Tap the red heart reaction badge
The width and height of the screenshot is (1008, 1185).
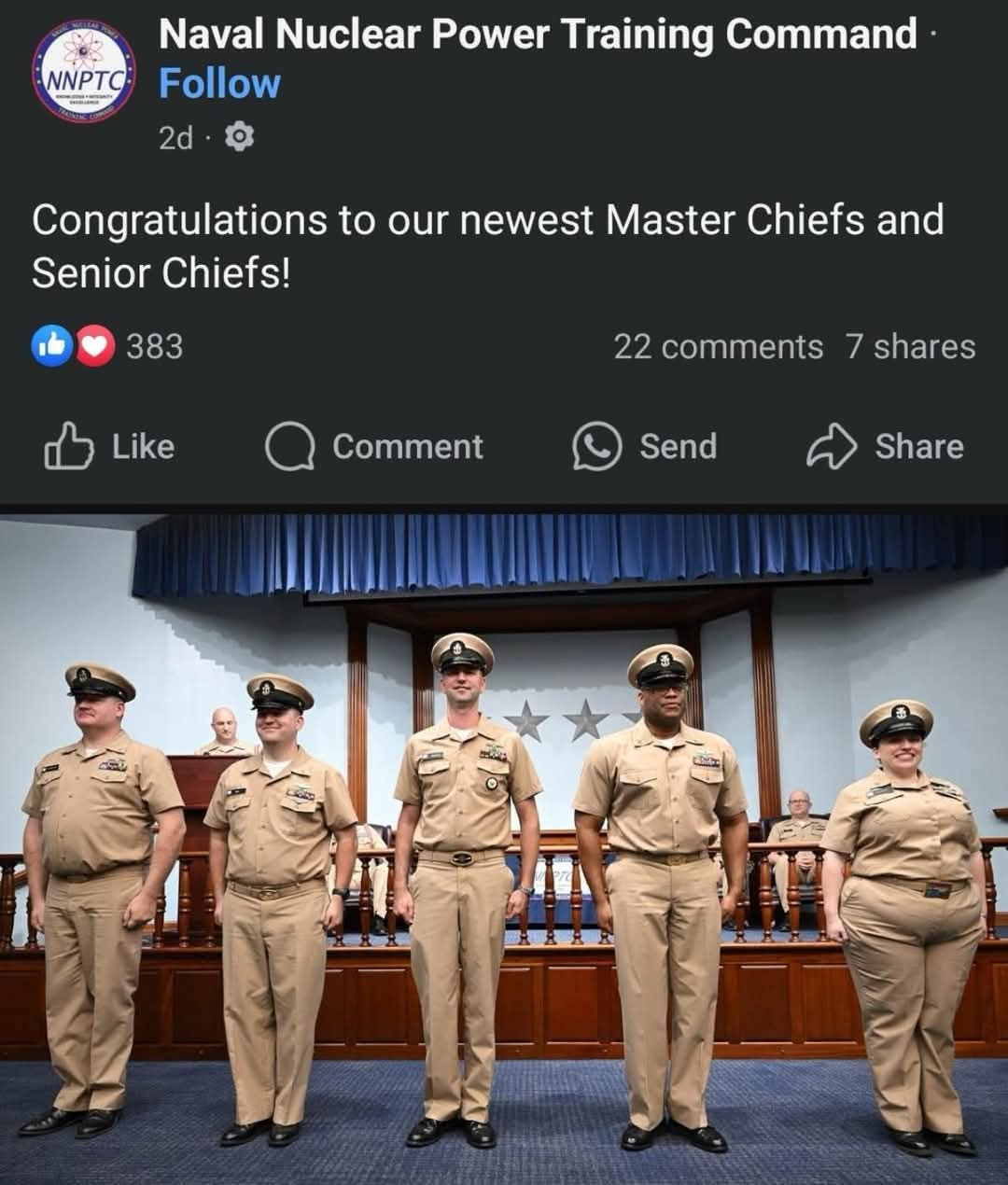[94, 346]
